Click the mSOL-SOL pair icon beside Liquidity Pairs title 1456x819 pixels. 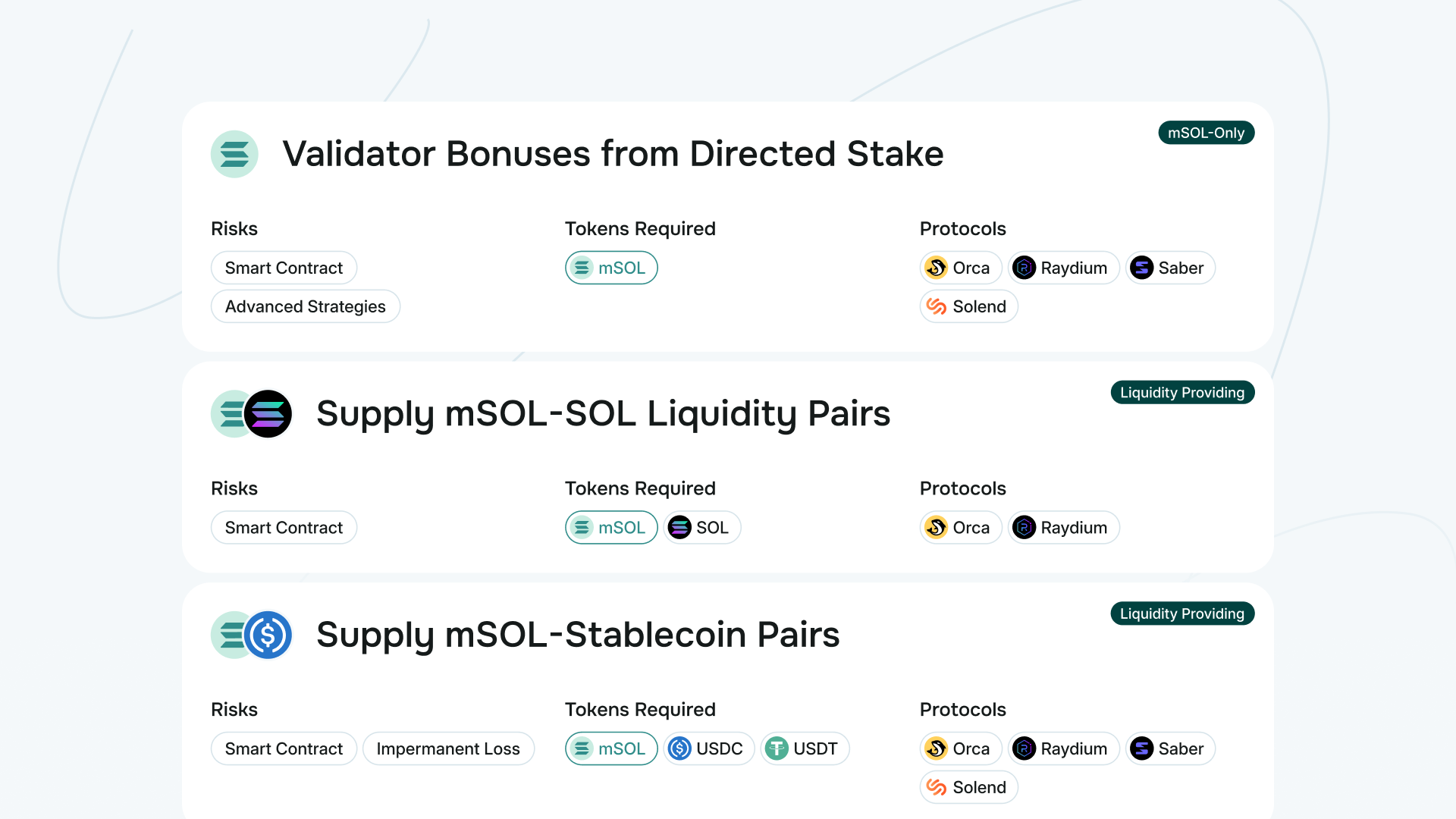coord(252,414)
